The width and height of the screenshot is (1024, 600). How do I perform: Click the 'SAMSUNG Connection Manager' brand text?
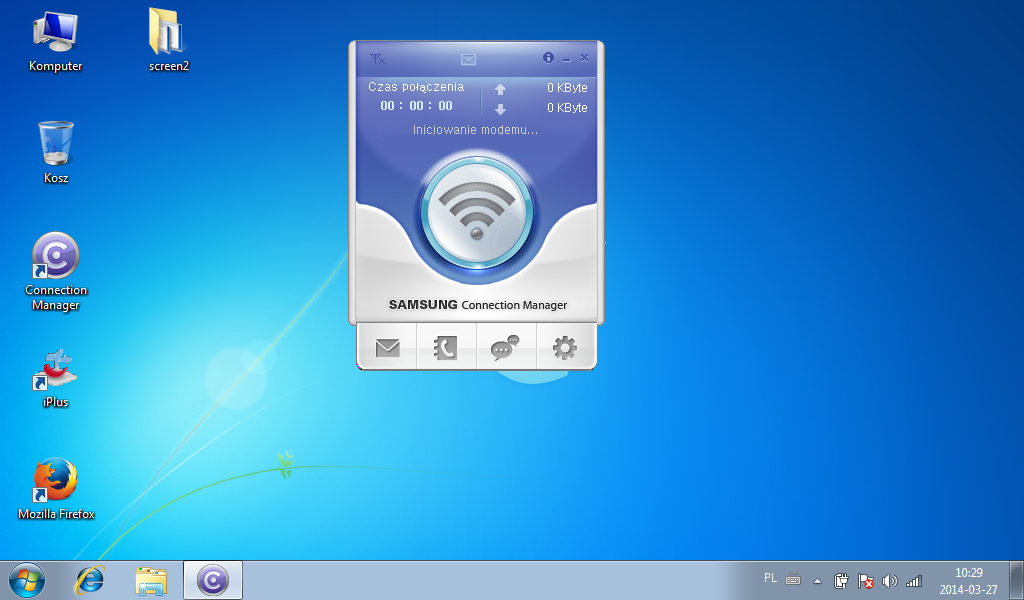(477, 305)
